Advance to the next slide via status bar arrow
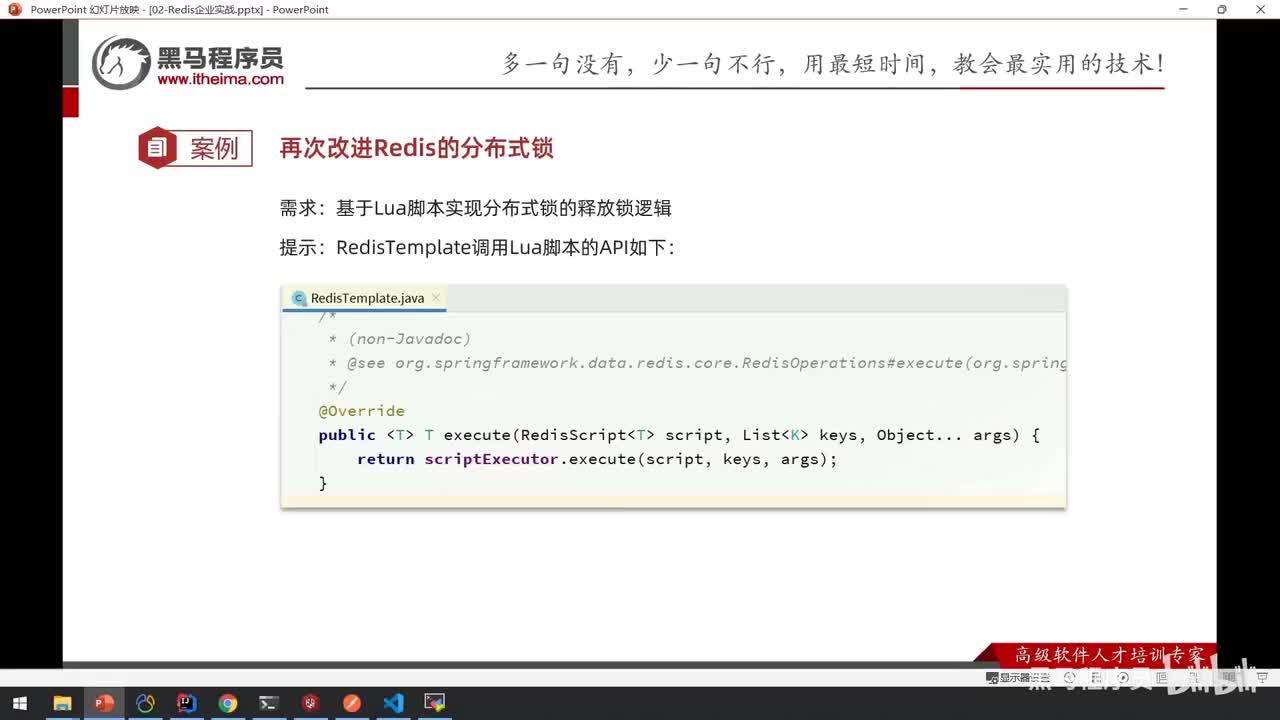1280x720 pixels. pyautogui.click(x=1123, y=678)
